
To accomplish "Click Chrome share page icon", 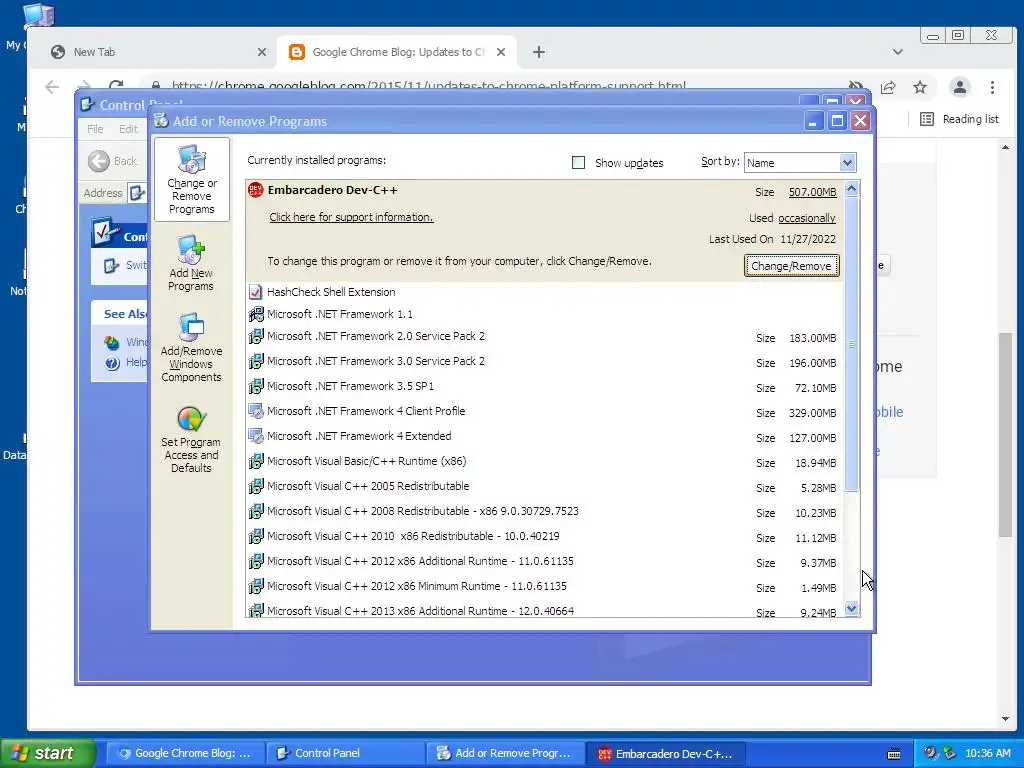I will [888, 87].
